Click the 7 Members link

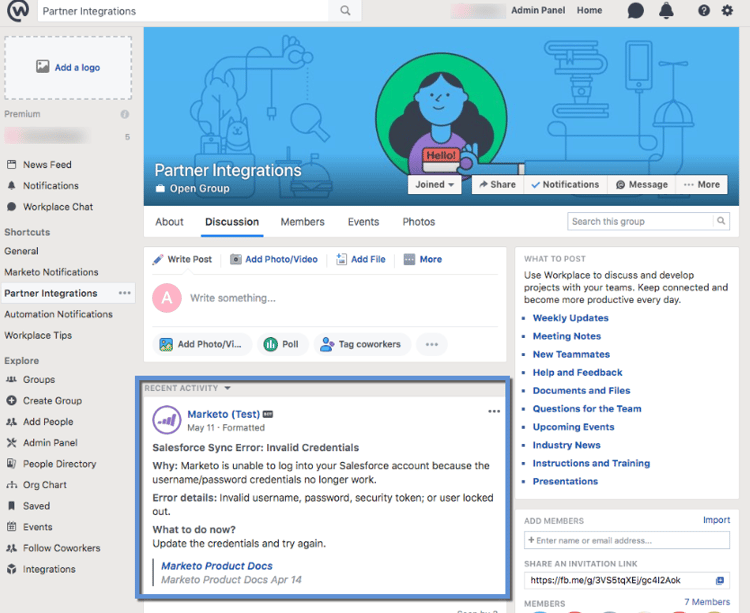[x=707, y=602]
